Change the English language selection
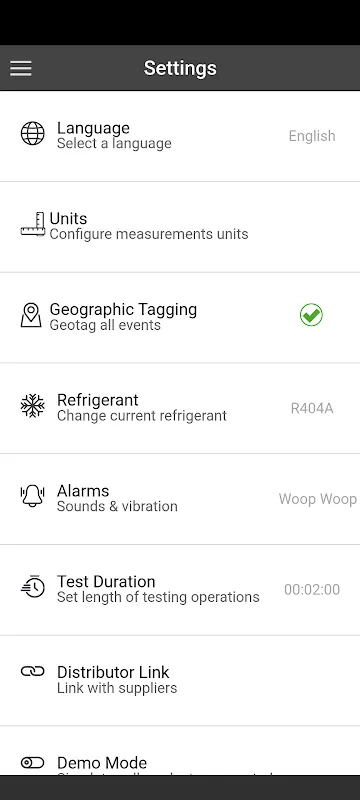 [312, 136]
